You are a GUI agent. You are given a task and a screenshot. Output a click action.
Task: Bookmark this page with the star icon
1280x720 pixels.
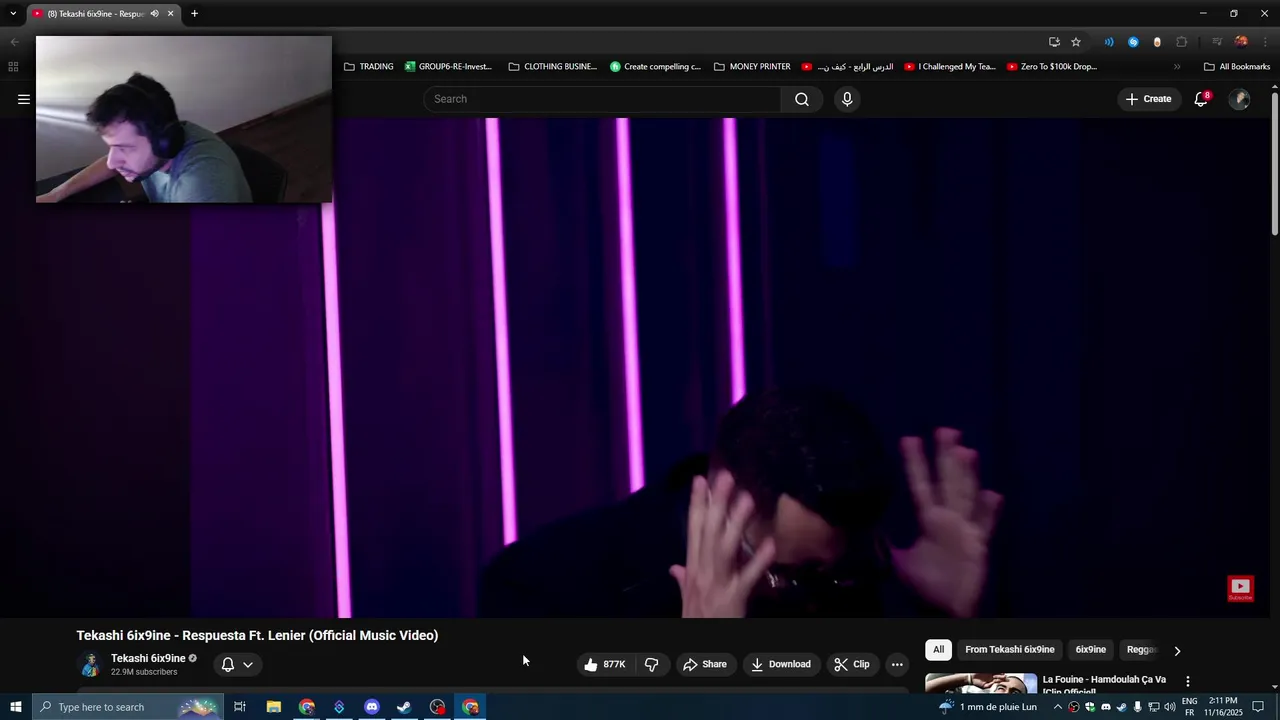point(1076,42)
